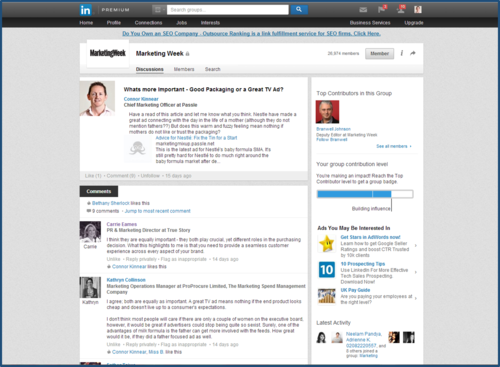Click the first Latest Activity member photo
This screenshot has width=500, height=367.
[321, 337]
